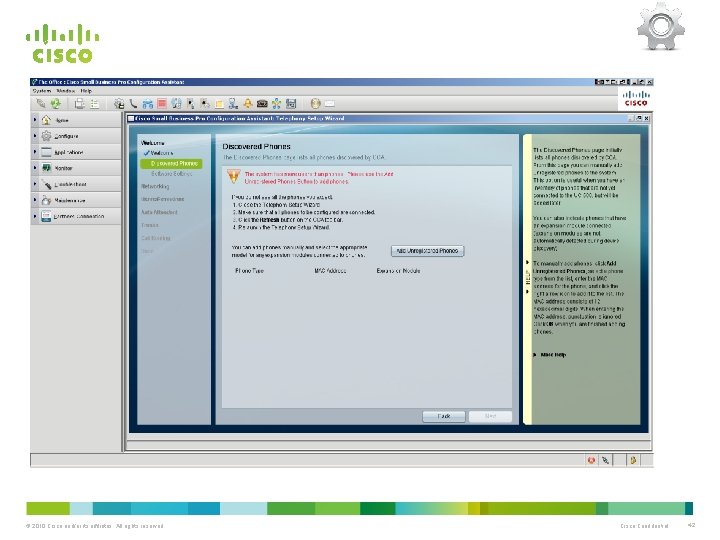The image size is (720, 540).
Task: Click the orange bell toolbar icon
Action: click(248, 104)
